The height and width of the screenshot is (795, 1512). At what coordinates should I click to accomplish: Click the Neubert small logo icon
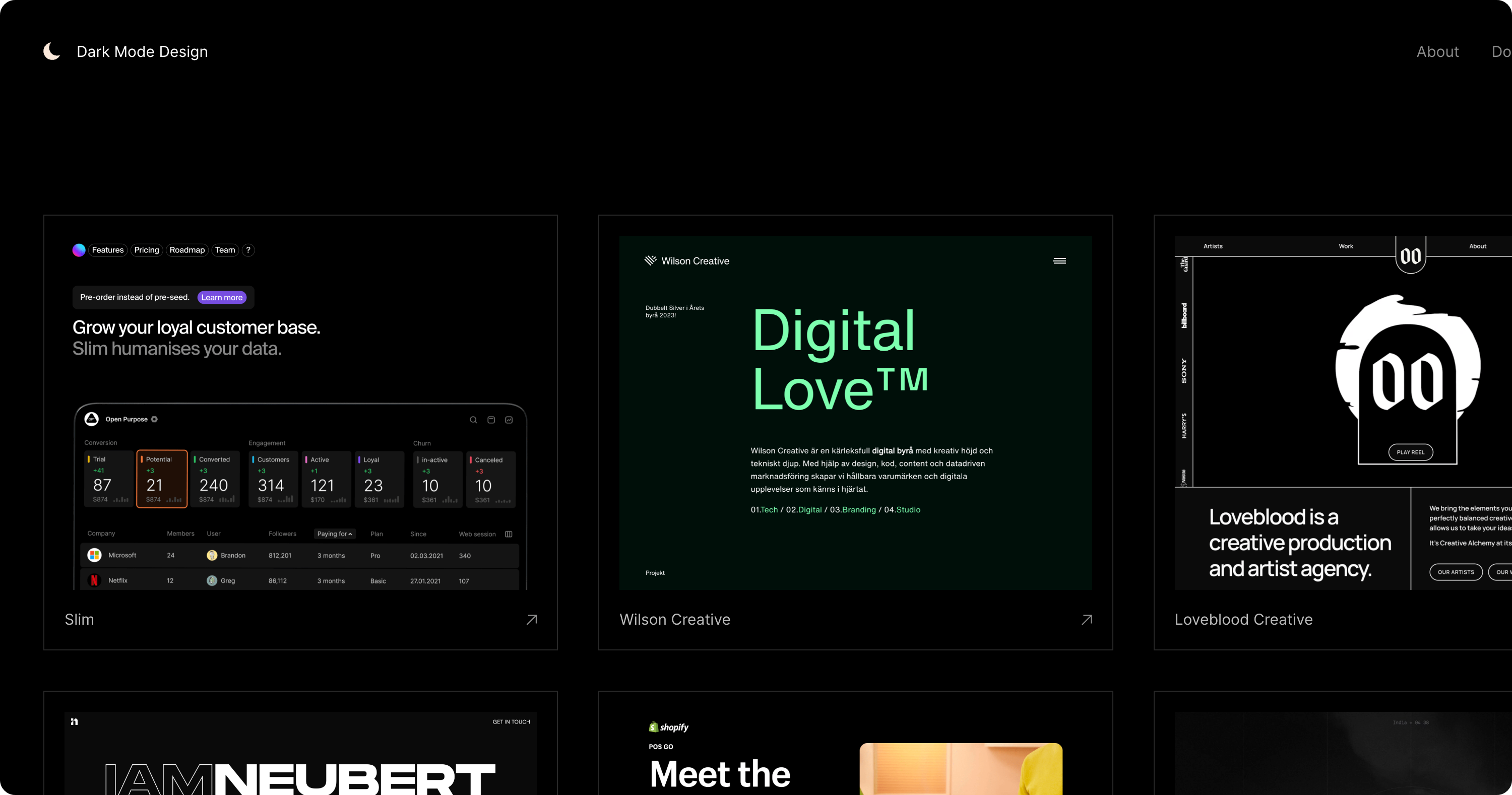click(x=75, y=721)
